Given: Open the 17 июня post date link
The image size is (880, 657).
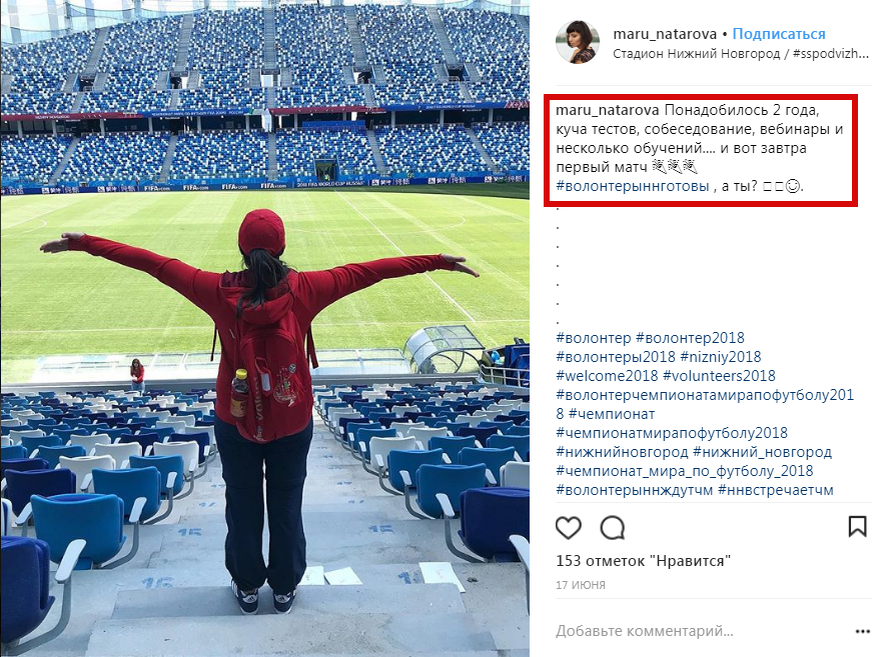Looking at the screenshot, I should coord(580,585).
